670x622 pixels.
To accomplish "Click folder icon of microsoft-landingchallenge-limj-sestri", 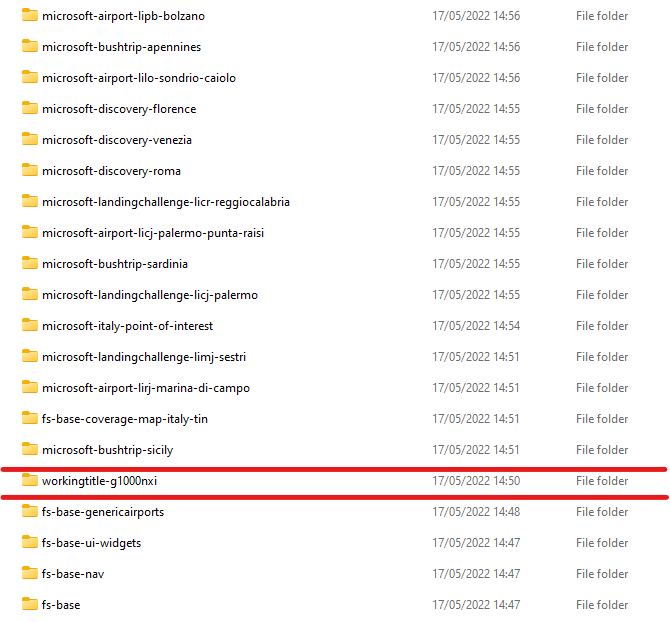I will 29,356.
